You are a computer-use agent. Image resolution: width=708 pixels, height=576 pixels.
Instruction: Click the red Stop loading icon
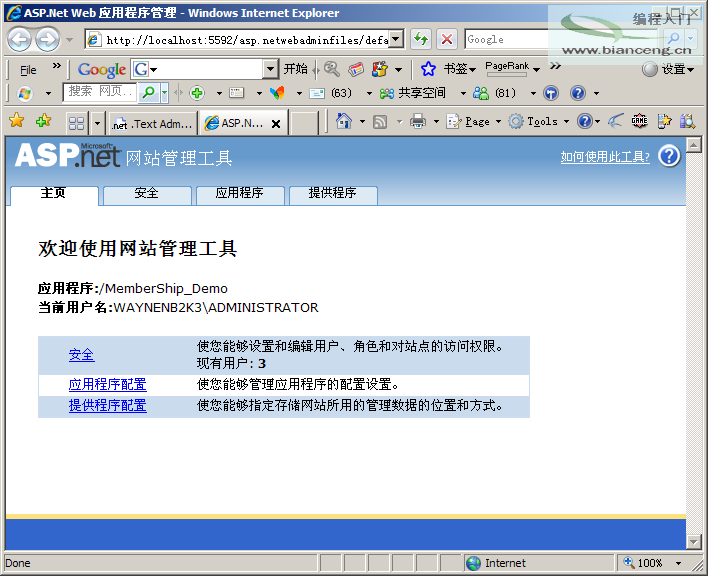tap(447, 39)
